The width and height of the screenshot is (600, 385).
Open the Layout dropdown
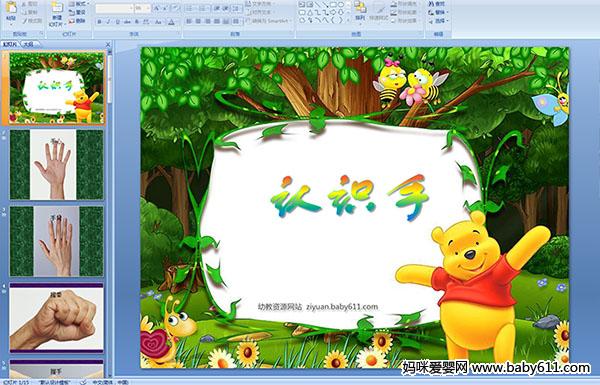(x=79, y=4)
